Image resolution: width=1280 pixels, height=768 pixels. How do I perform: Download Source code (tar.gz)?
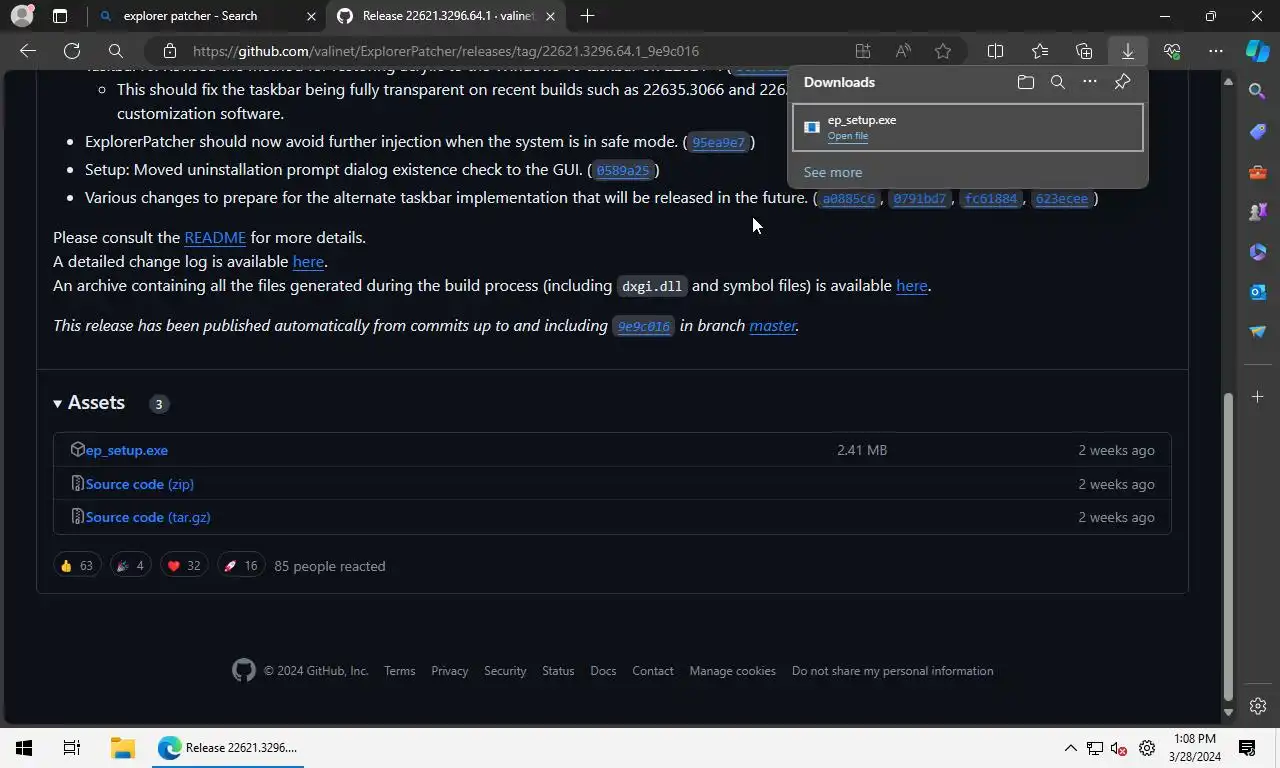point(148,517)
